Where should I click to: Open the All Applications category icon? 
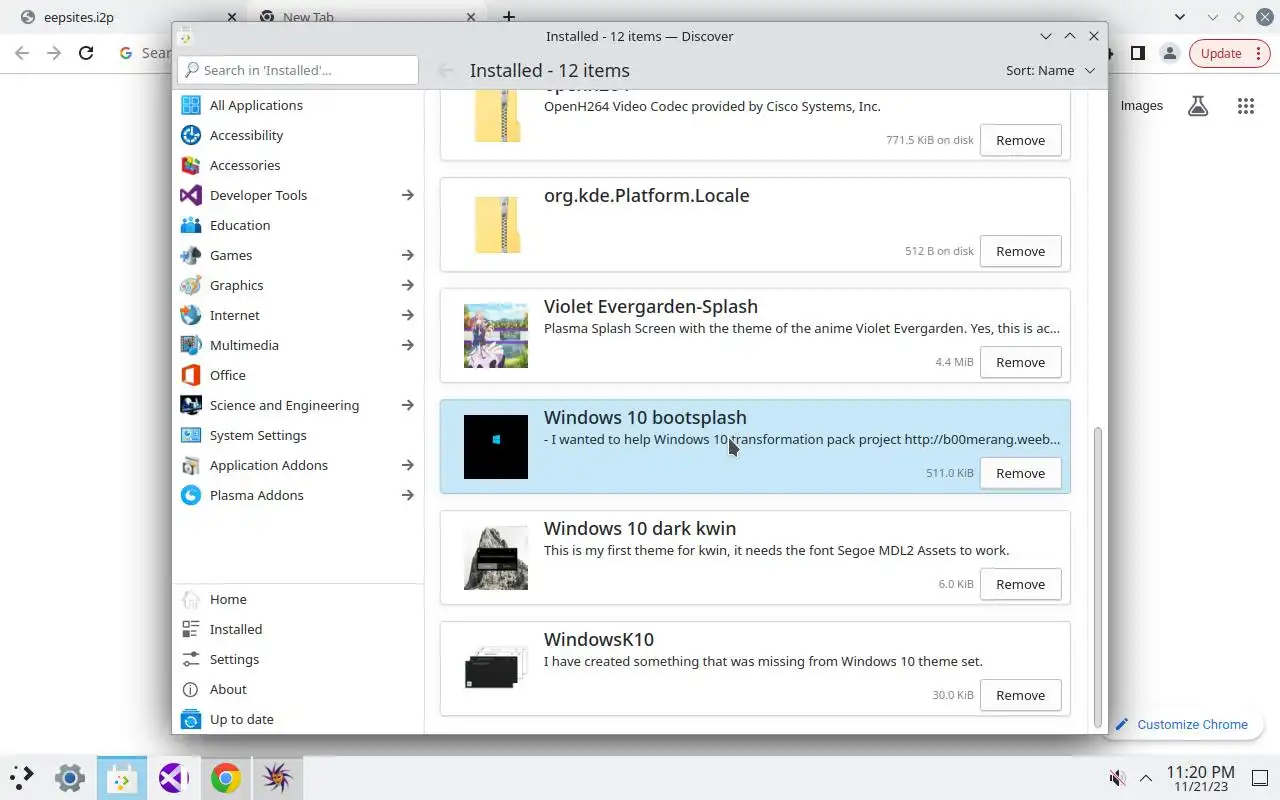click(x=191, y=105)
